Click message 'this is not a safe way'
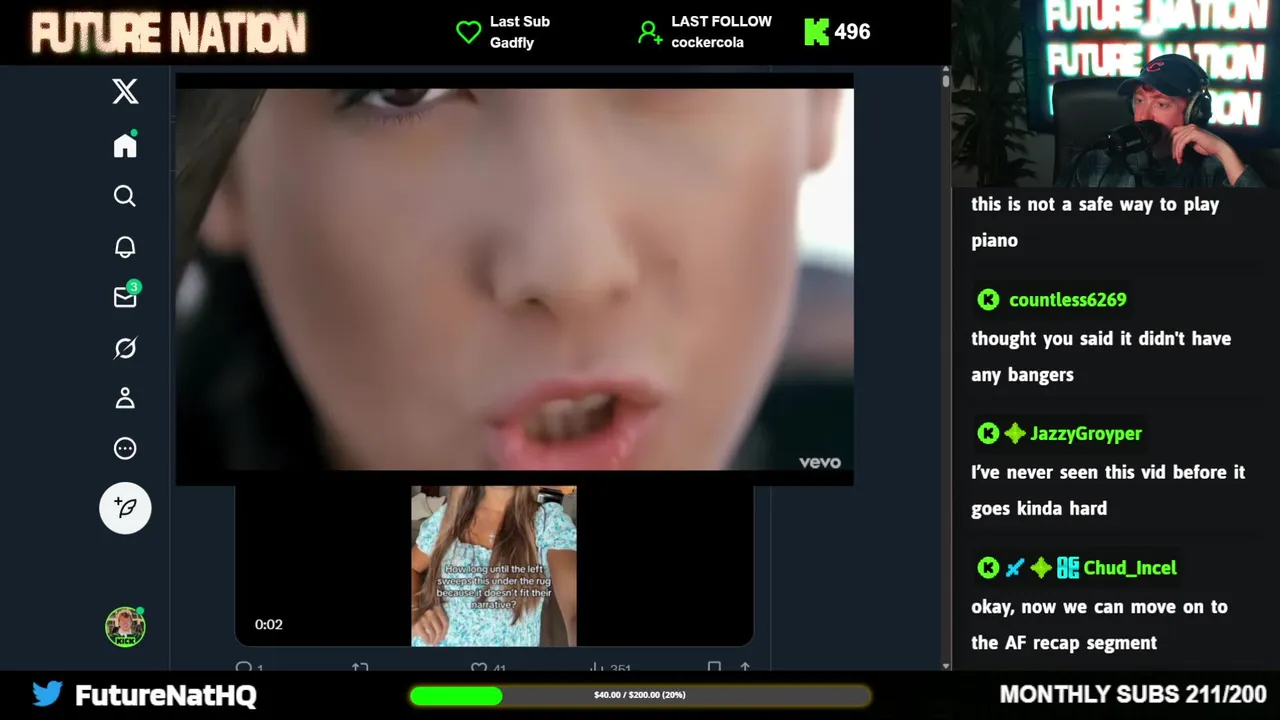The width and height of the screenshot is (1280, 720). coord(1095,222)
